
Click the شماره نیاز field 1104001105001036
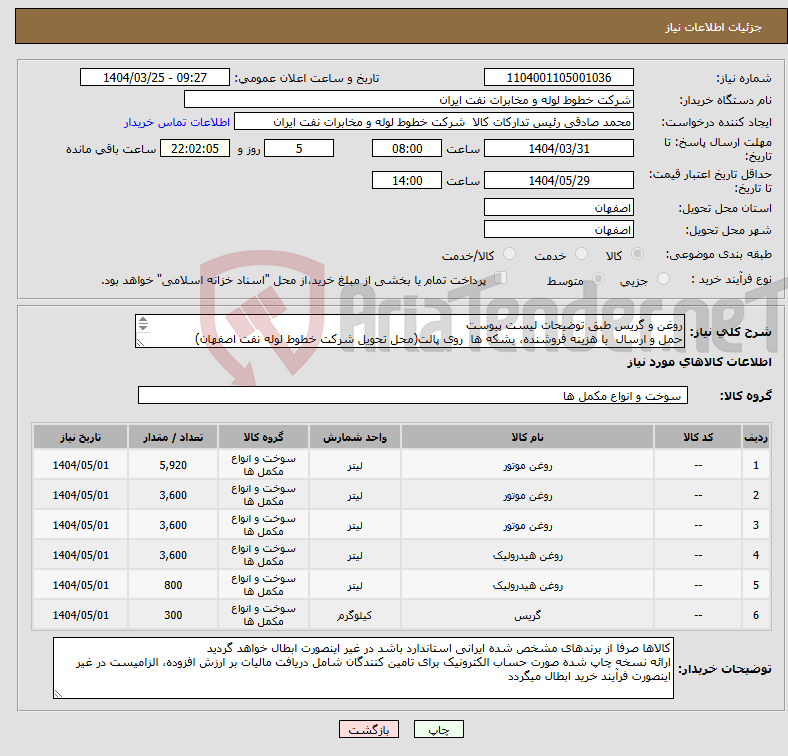point(558,77)
